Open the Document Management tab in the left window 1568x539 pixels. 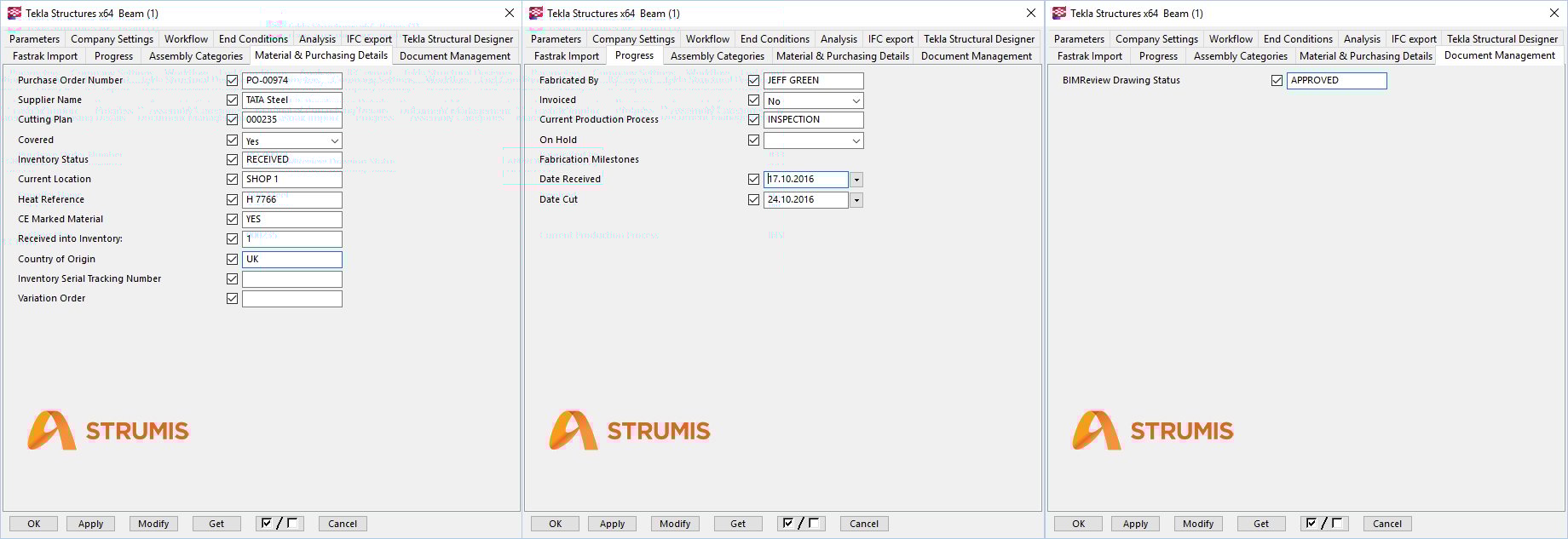(455, 56)
